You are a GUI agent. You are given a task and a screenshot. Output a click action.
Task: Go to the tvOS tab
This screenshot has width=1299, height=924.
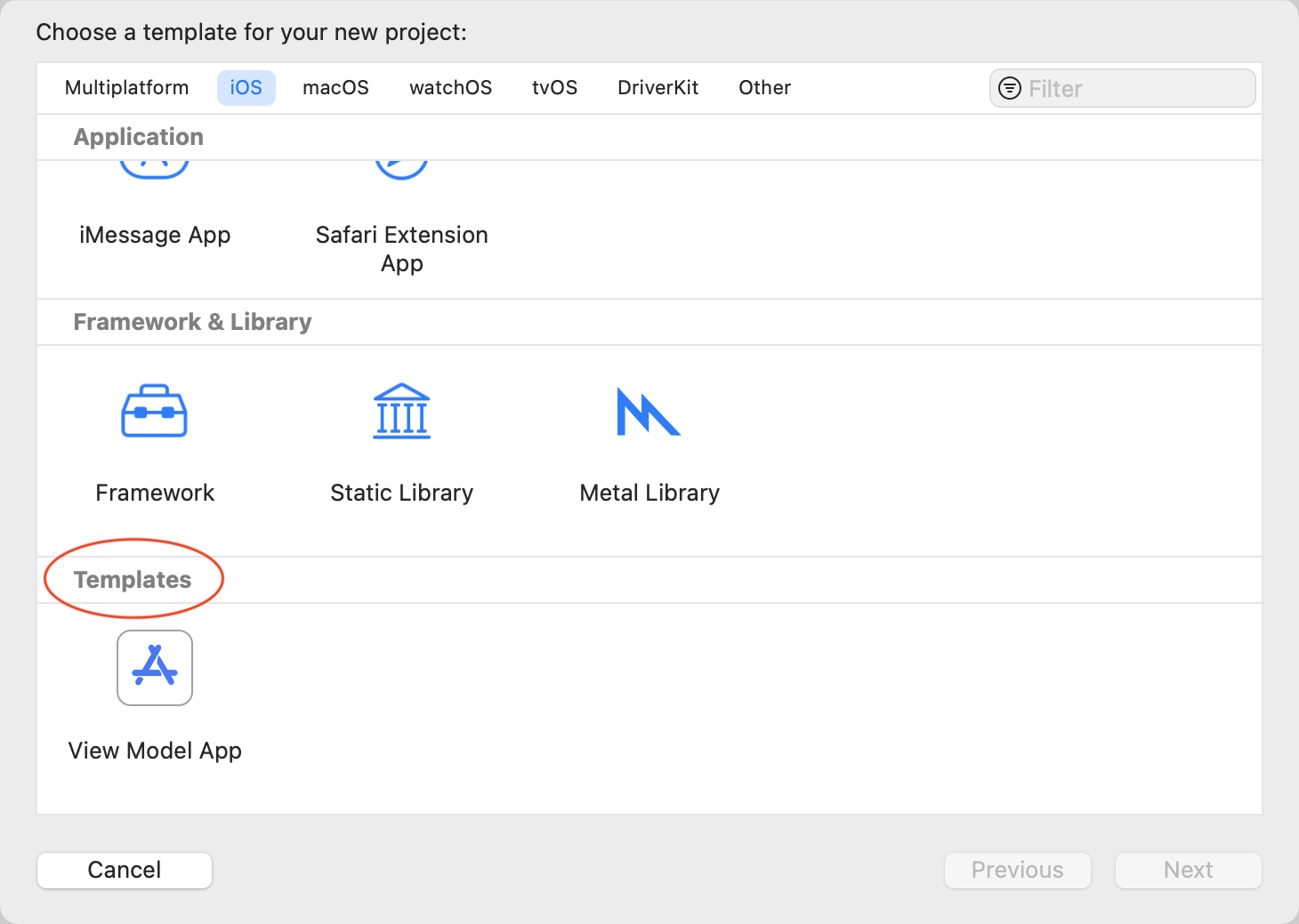[554, 88]
